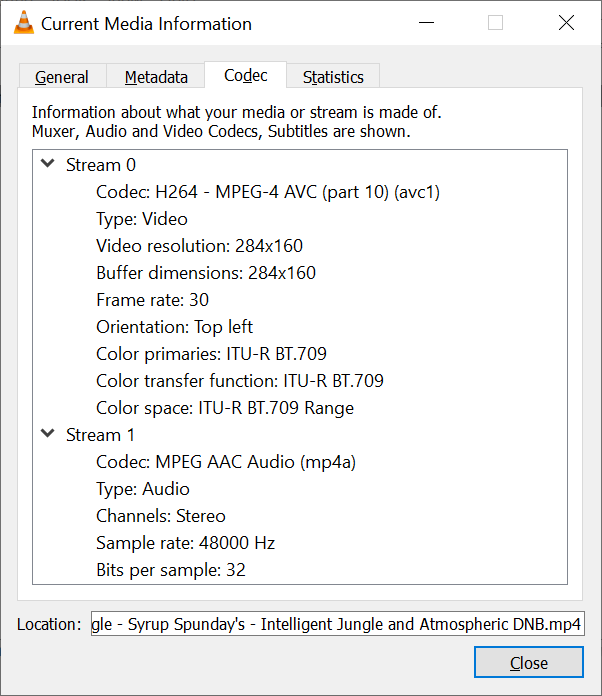
Task: Click the VLC cone icon in title bar
Action: click(24, 23)
